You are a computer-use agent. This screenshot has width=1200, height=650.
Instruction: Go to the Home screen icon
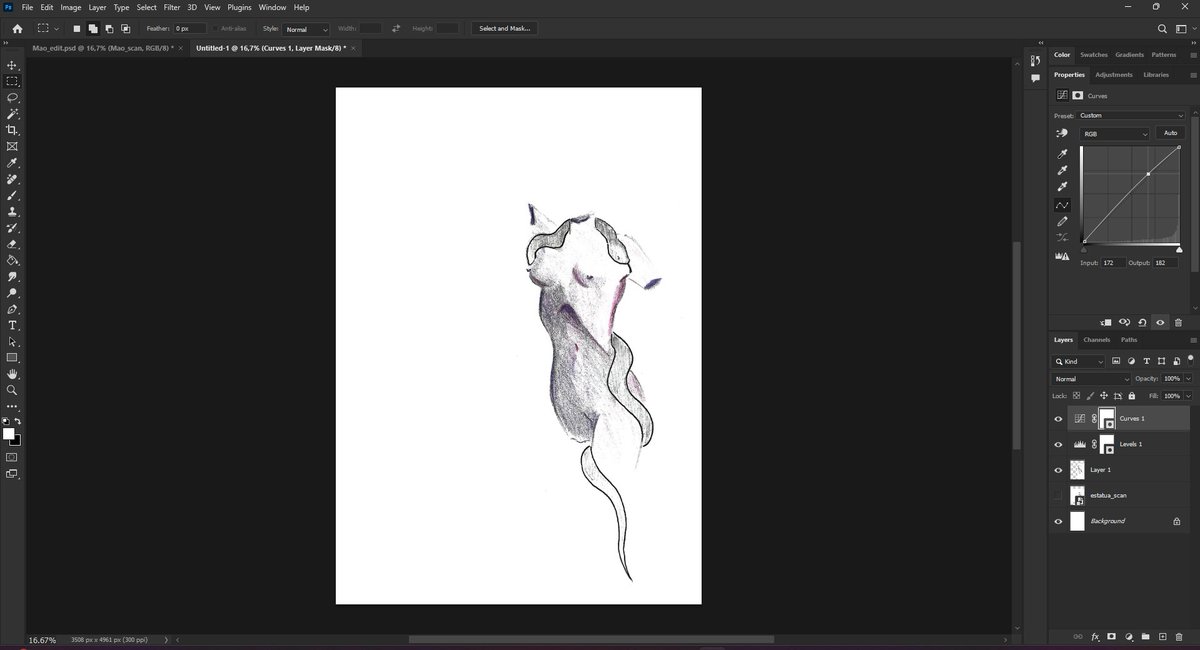pyautogui.click(x=17, y=29)
